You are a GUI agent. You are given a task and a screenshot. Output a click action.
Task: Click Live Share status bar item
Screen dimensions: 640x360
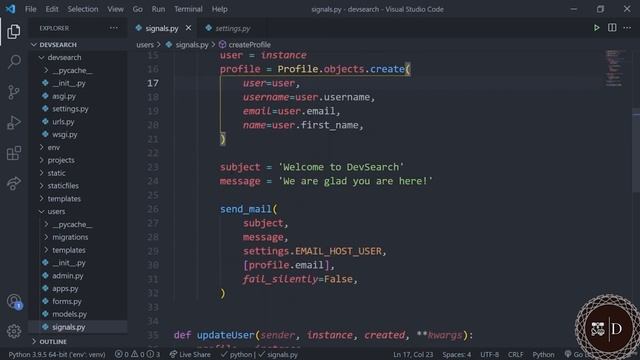190,354
